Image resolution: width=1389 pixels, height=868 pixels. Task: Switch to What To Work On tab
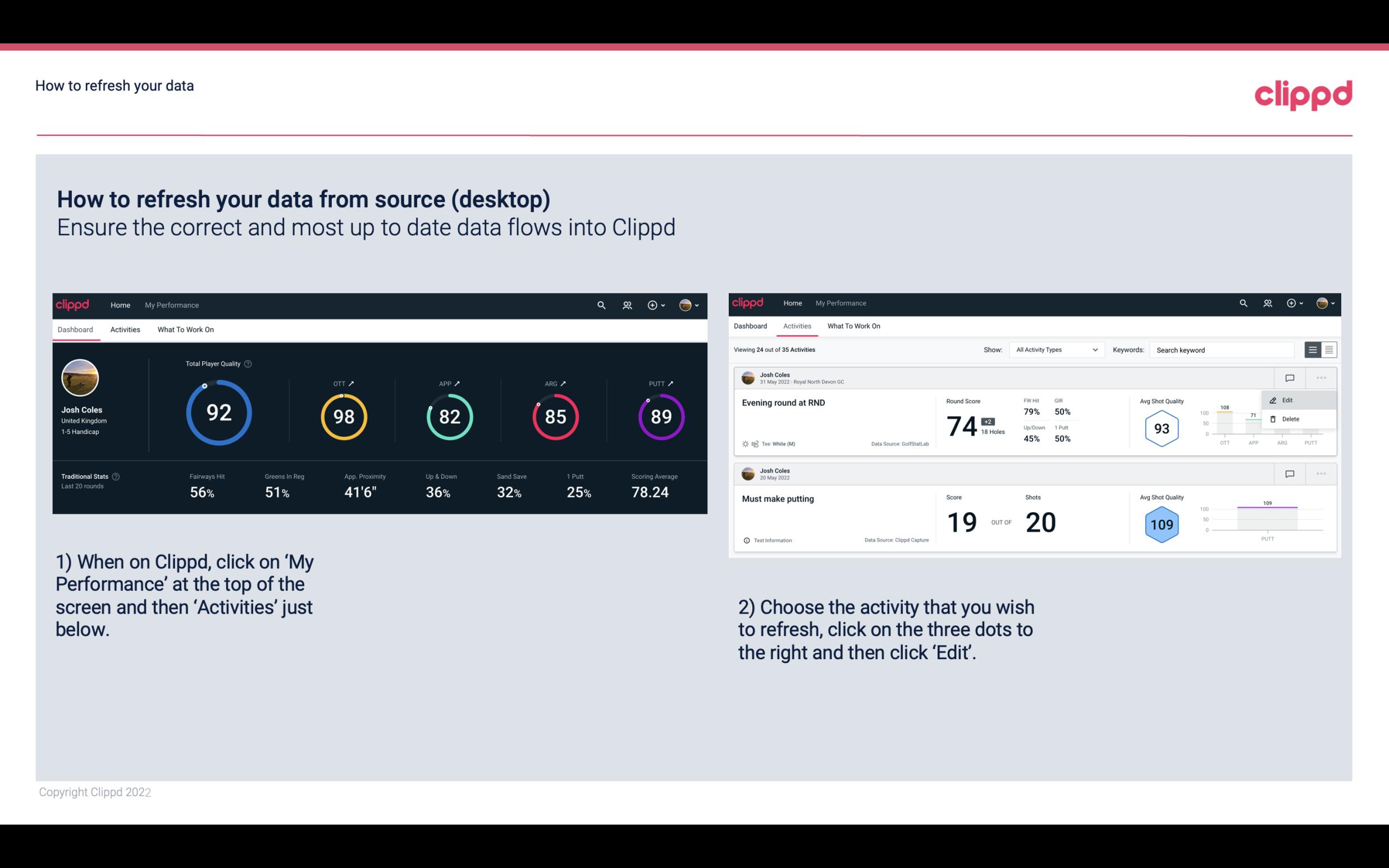[x=185, y=329]
